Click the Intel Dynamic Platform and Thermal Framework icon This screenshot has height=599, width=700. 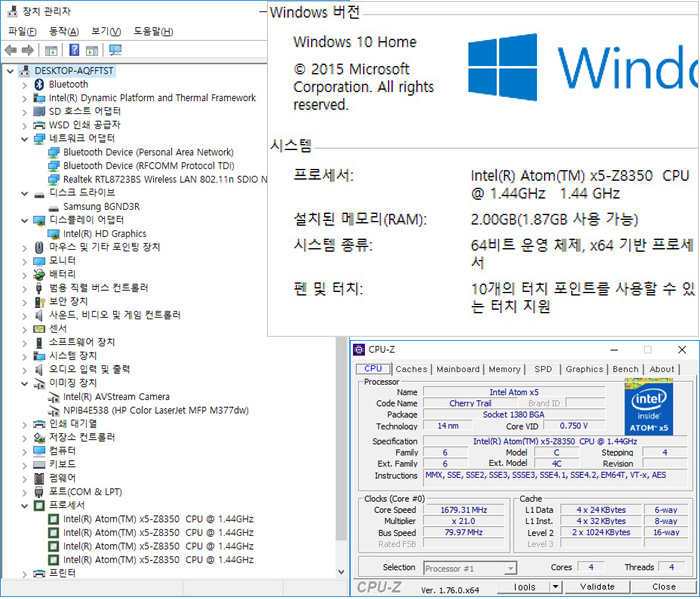[39, 98]
